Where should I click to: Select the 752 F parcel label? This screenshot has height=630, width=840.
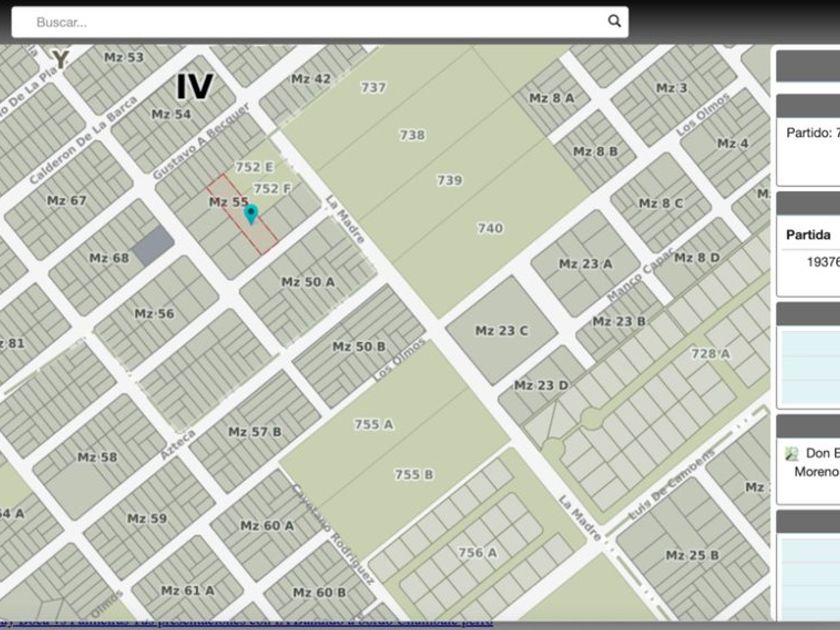pyautogui.click(x=272, y=189)
